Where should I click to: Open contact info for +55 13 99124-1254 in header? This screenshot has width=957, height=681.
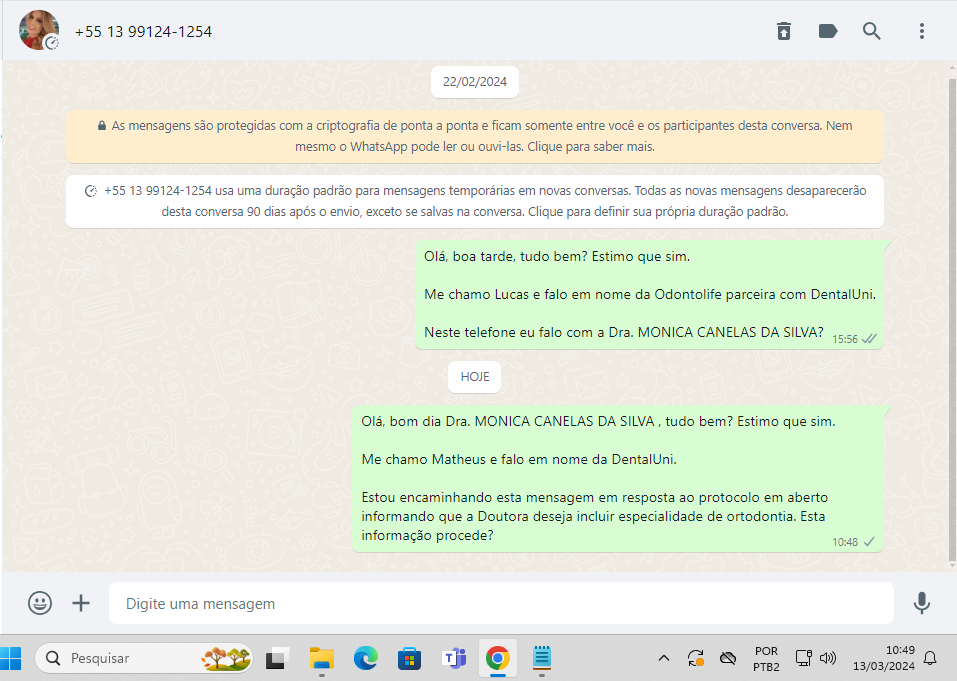coord(143,32)
